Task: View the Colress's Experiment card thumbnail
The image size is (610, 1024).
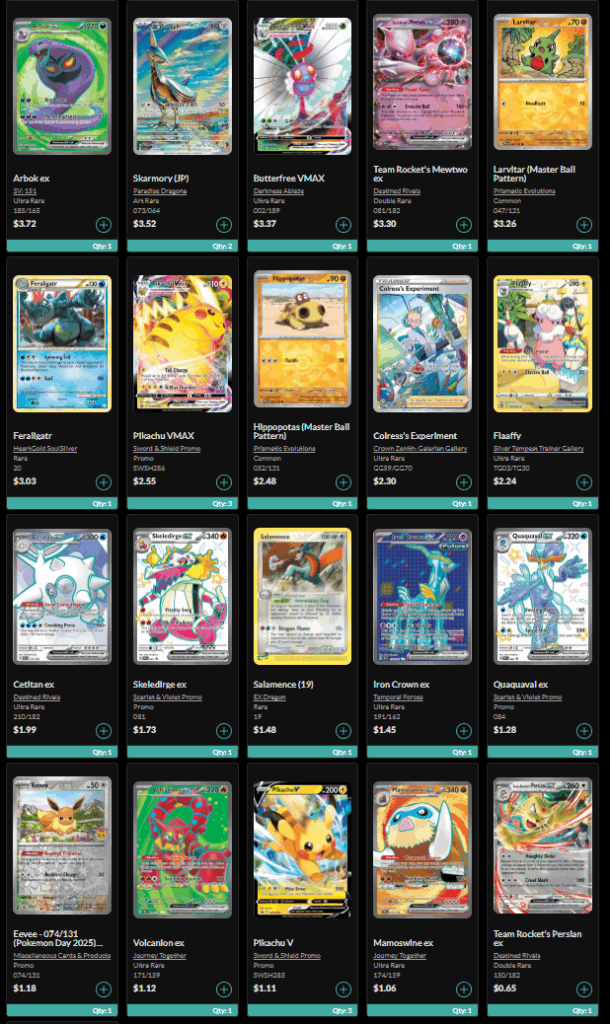Action: point(423,344)
